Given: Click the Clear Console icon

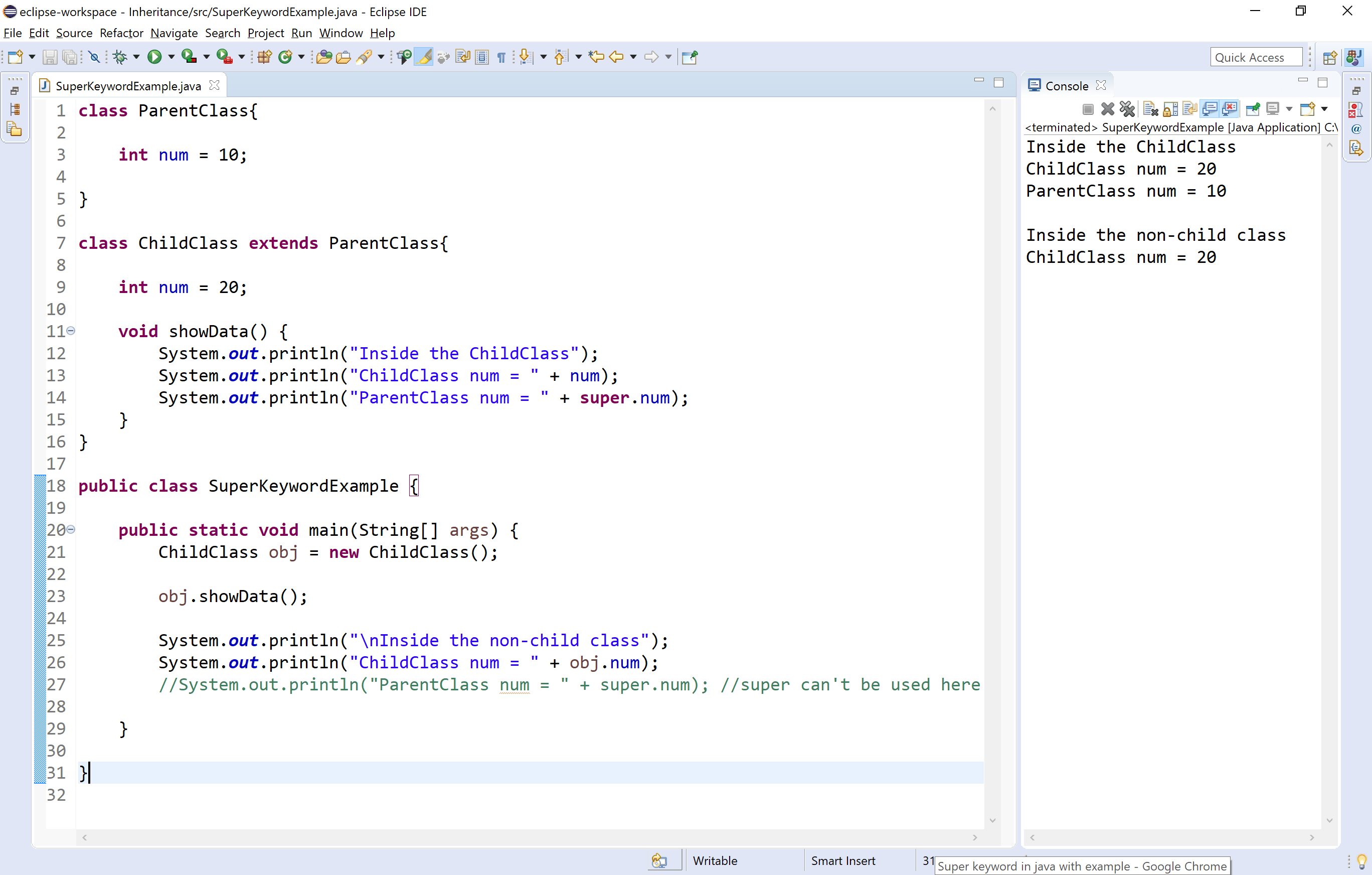Looking at the screenshot, I should [x=1150, y=109].
